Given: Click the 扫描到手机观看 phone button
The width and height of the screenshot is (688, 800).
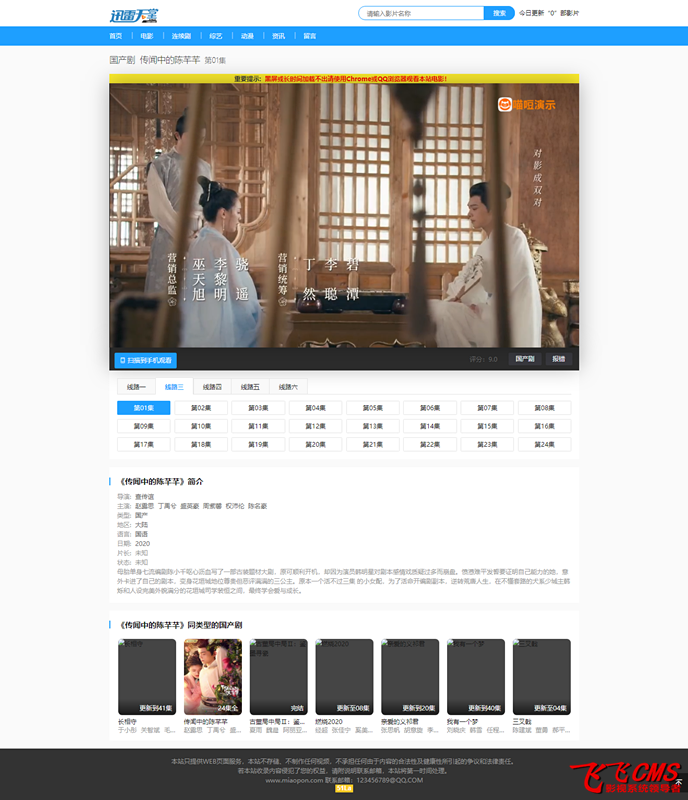Looking at the screenshot, I should tap(146, 360).
